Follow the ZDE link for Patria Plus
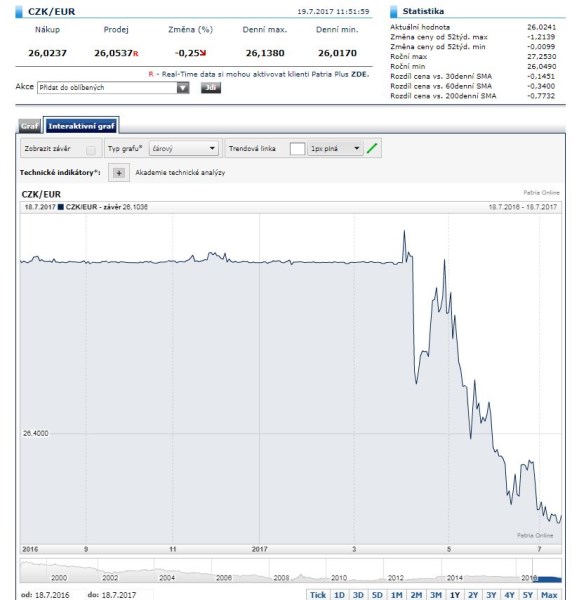 [x=360, y=74]
